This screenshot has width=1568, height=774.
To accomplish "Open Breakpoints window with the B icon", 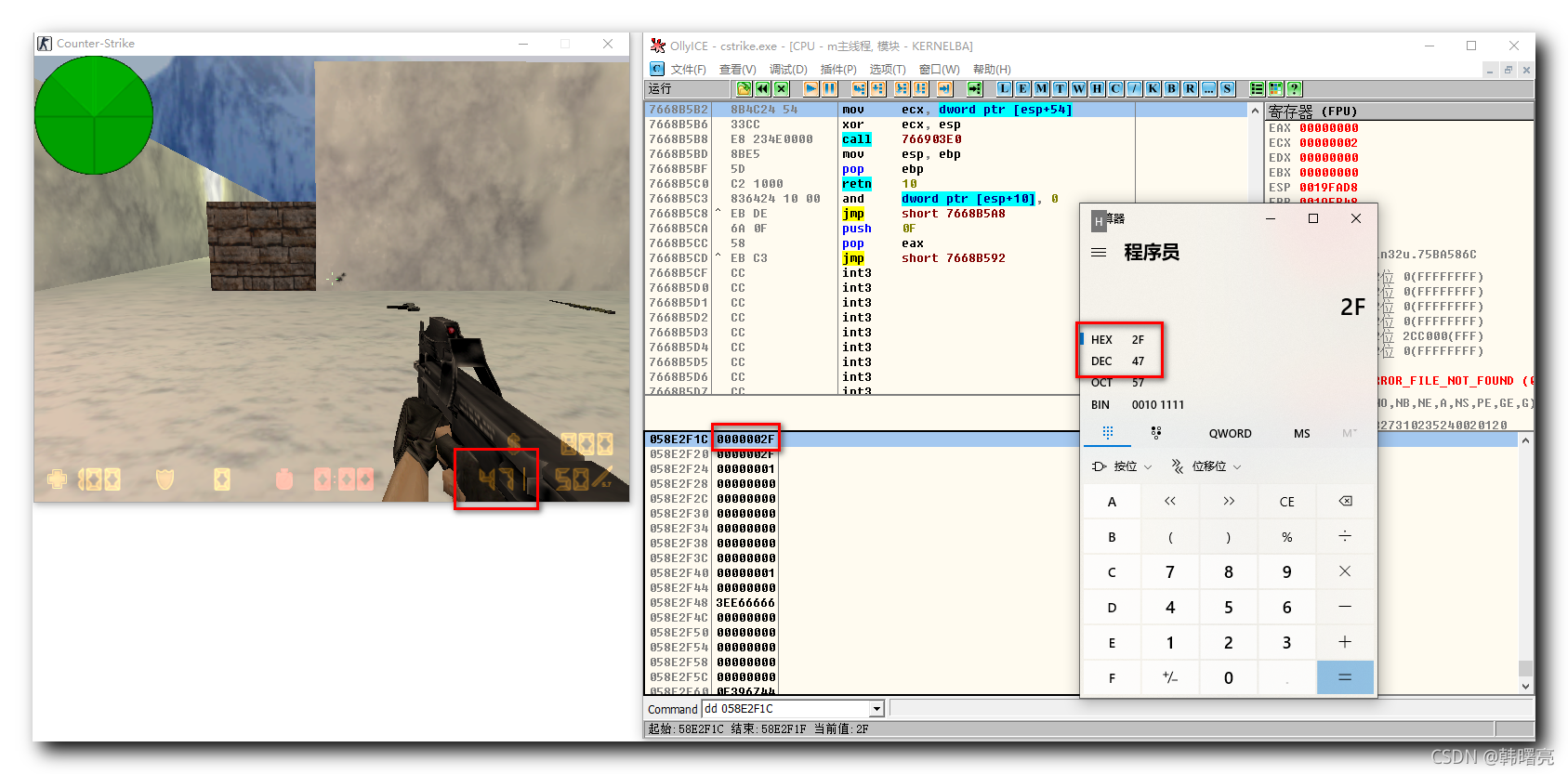I will (x=1171, y=88).
